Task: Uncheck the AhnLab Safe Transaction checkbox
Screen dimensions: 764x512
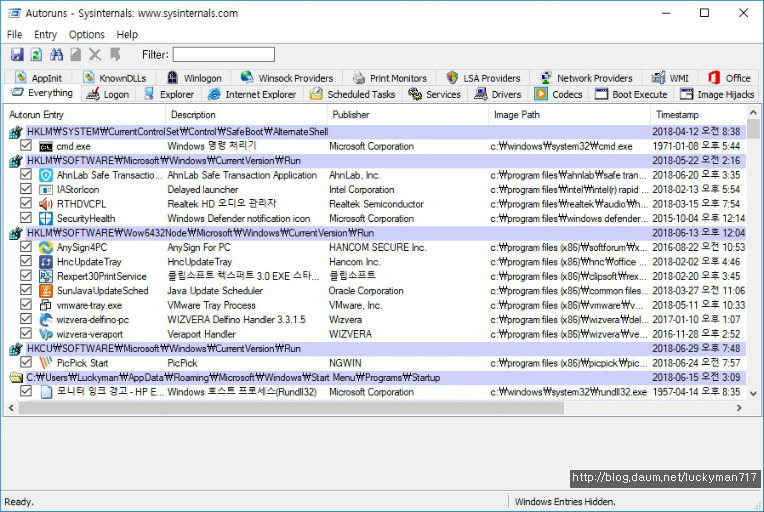Action: click(26, 174)
